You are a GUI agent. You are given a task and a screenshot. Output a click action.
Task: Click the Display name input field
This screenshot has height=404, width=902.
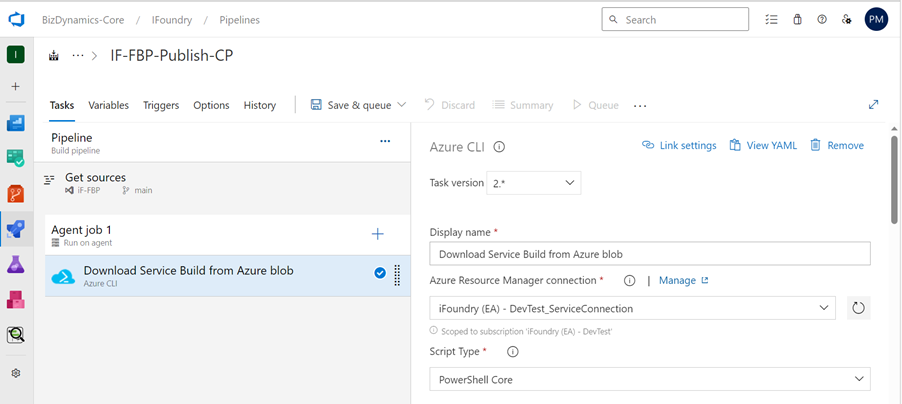(x=650, y=254)
